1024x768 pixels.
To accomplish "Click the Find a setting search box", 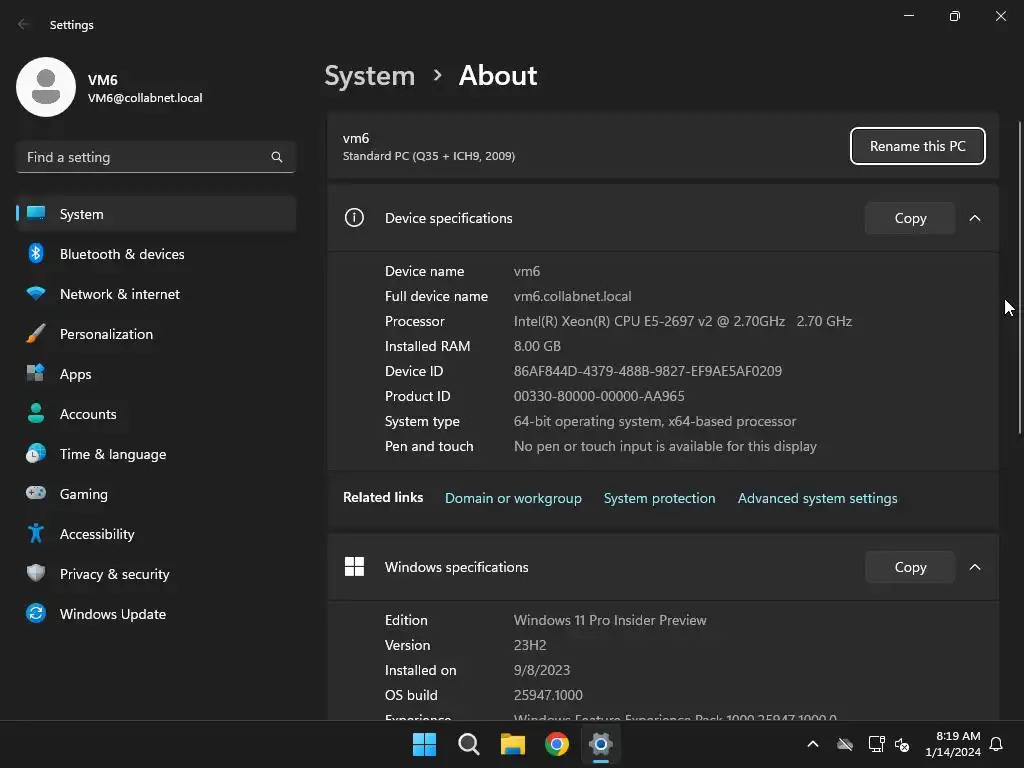I will point(156,157).
